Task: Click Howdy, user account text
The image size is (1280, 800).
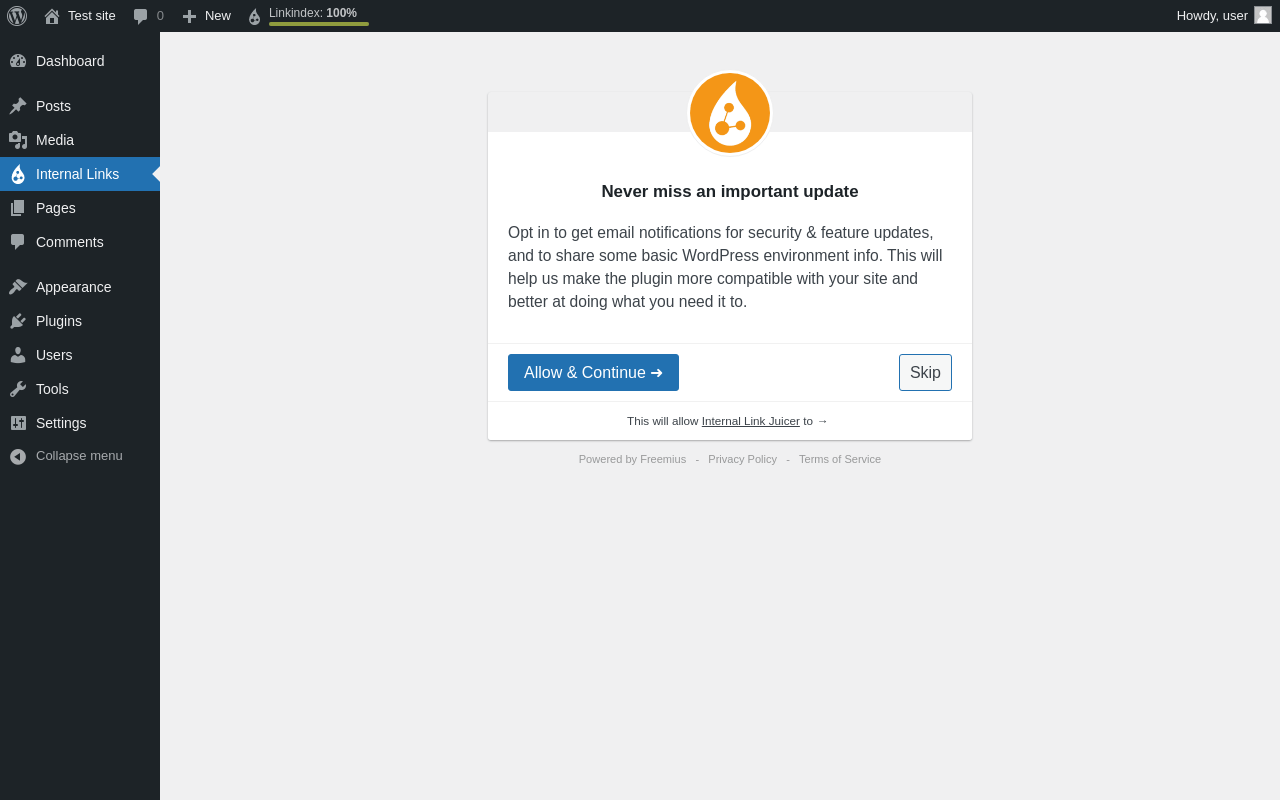Action: [1212, 16]
